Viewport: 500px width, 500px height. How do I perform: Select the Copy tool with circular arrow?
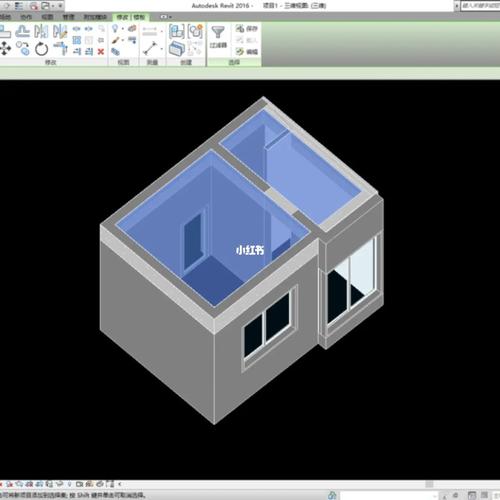pyautogui.click(x=23, y=48)
